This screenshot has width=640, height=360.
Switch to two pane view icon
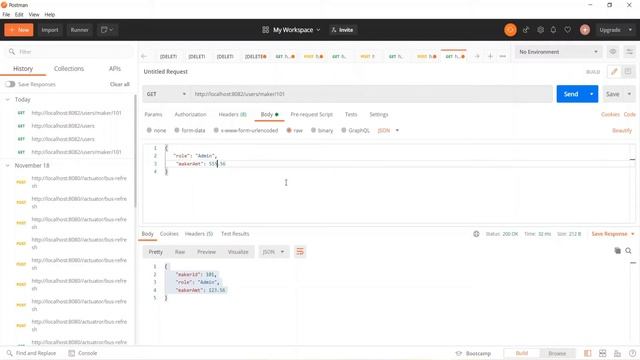(602, 353)
